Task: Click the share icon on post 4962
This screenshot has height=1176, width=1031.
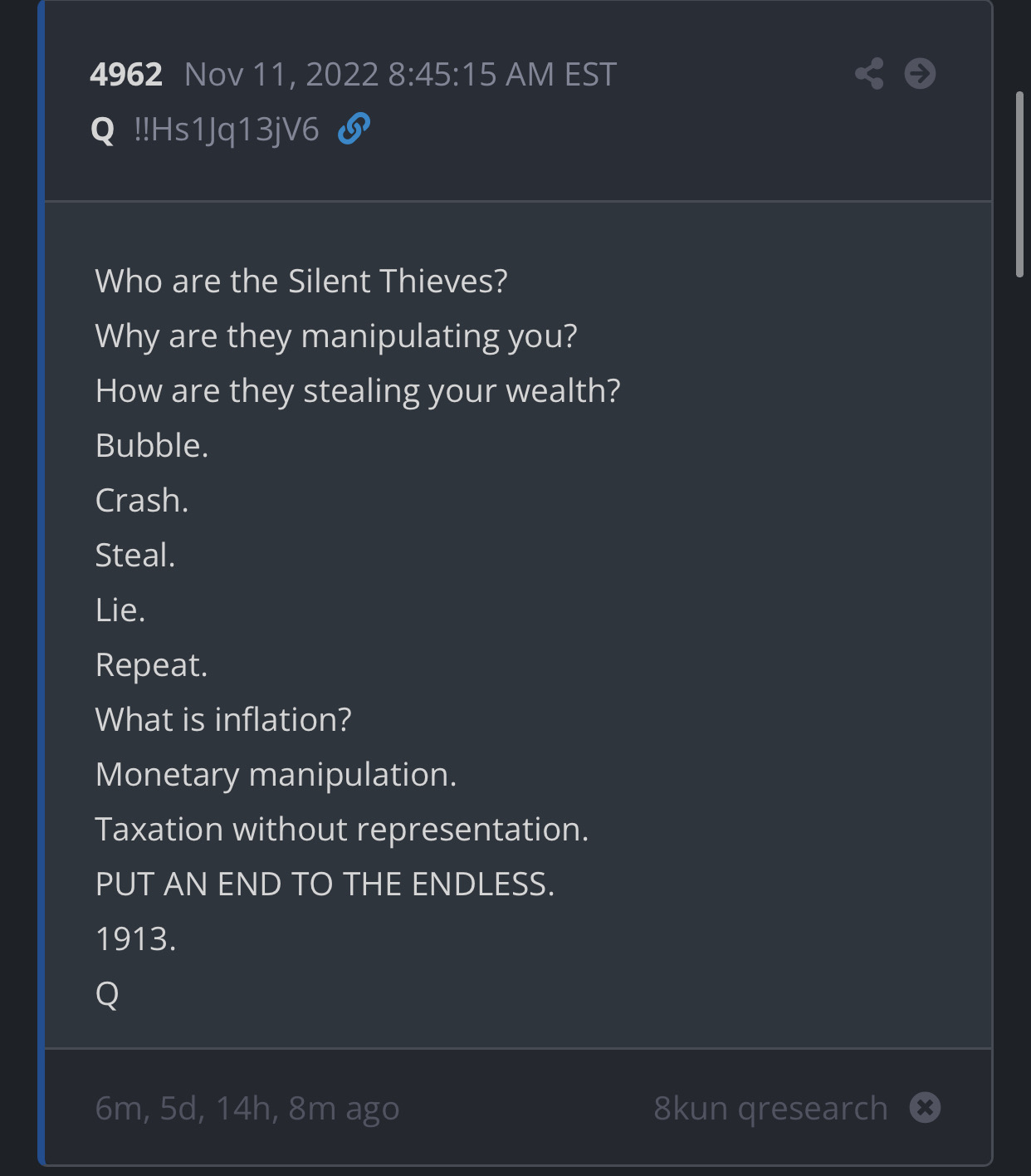Action: point(869,74)
